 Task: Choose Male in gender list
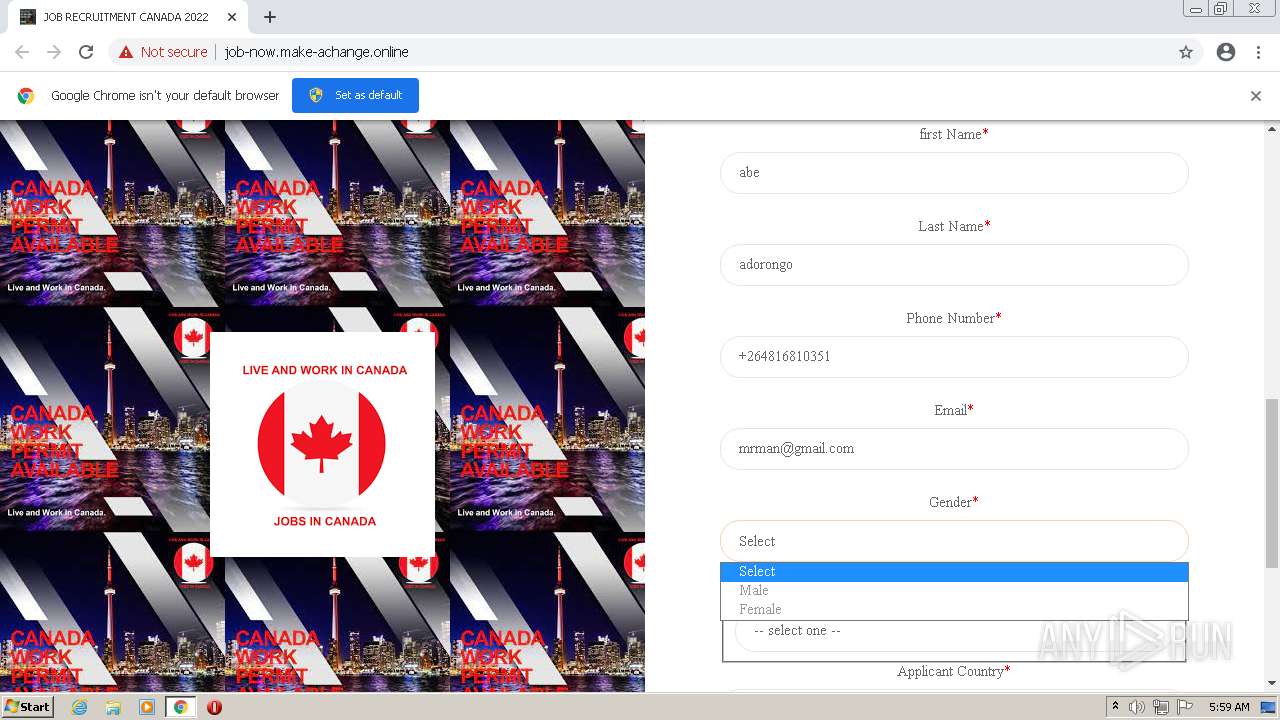click(x=954, y=591)
